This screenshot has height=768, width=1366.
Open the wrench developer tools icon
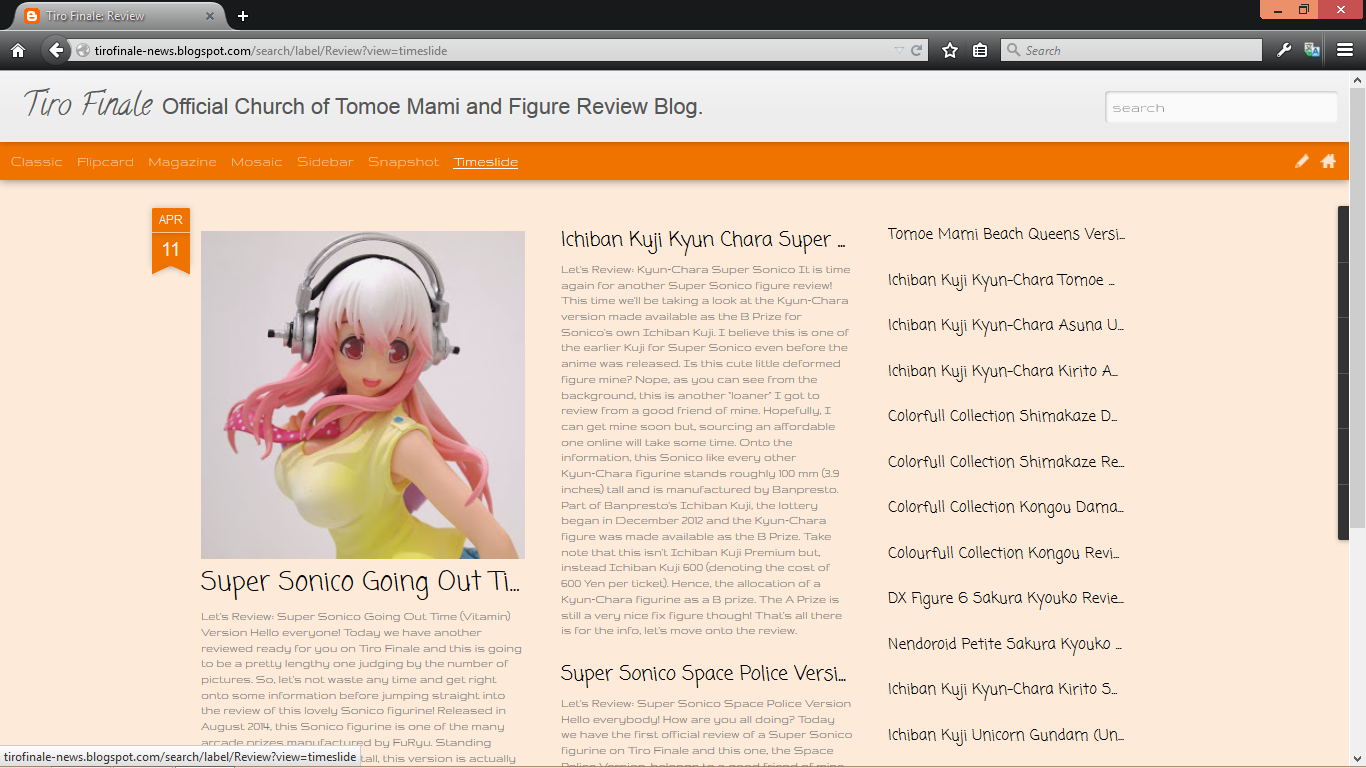[x=1285, y=50]
